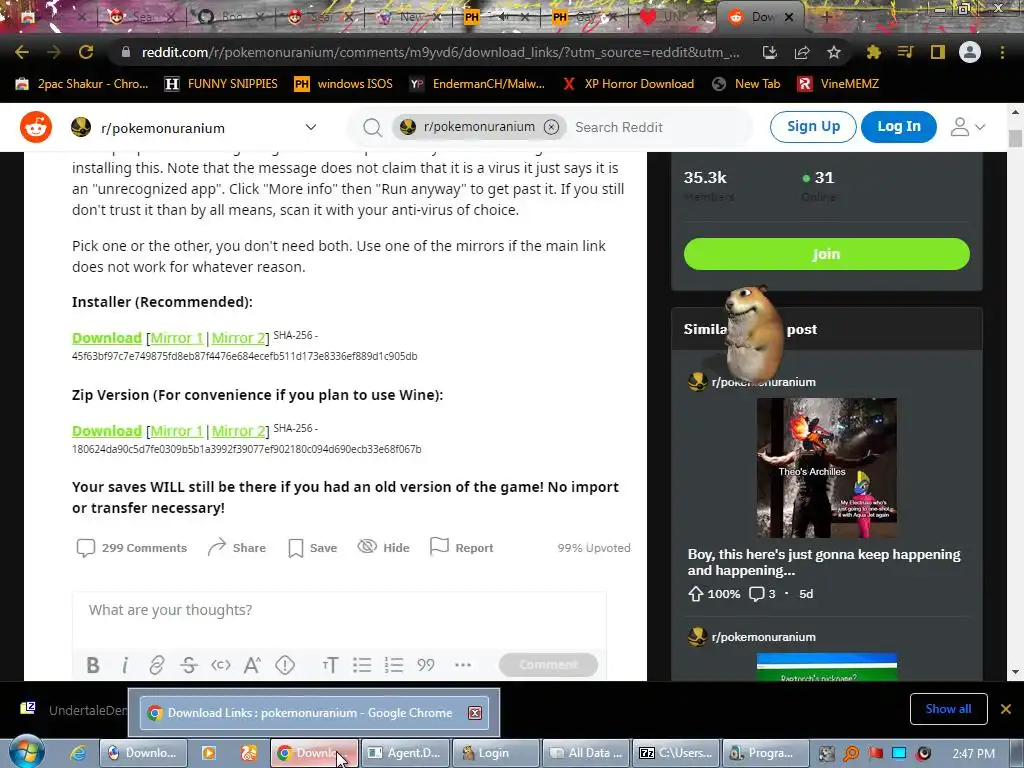
Task: Click the share page icon in address bar
Action: click(x=802, y=52)
